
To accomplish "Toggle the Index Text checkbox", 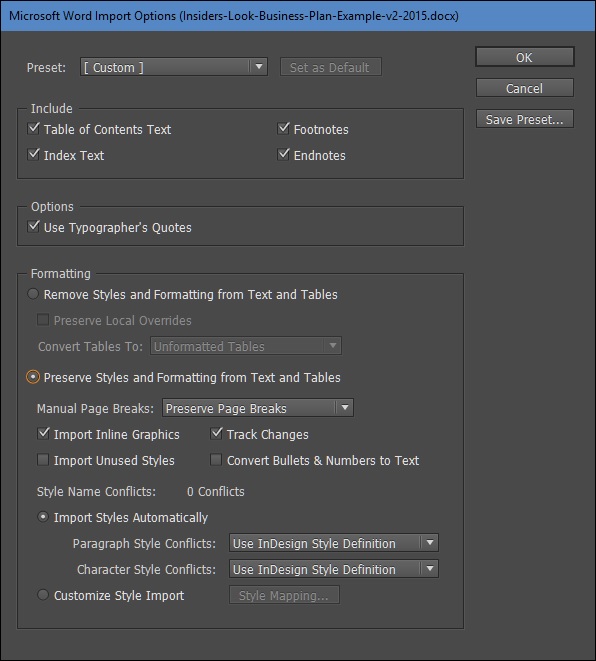I will point(33,154).
